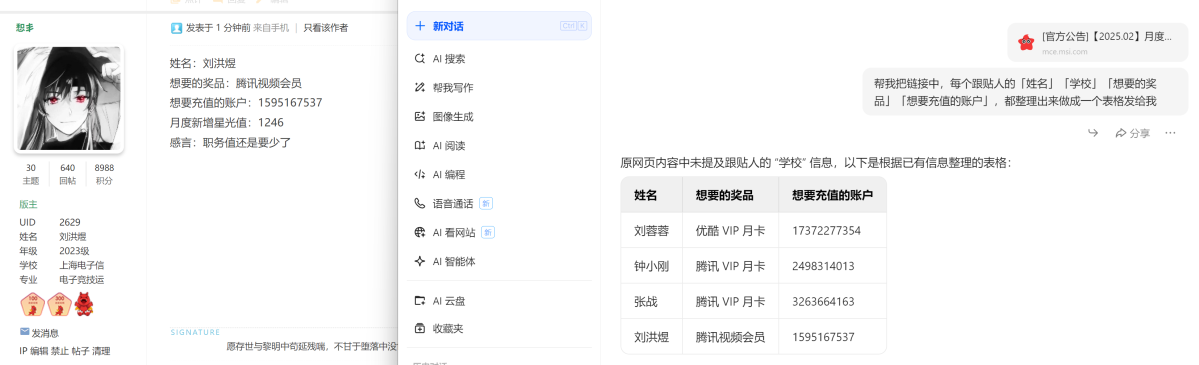Open the 官方公告 2025.02 link card
The width and height of the screenshot is (1199, 365).
[x=1097, y=43]
